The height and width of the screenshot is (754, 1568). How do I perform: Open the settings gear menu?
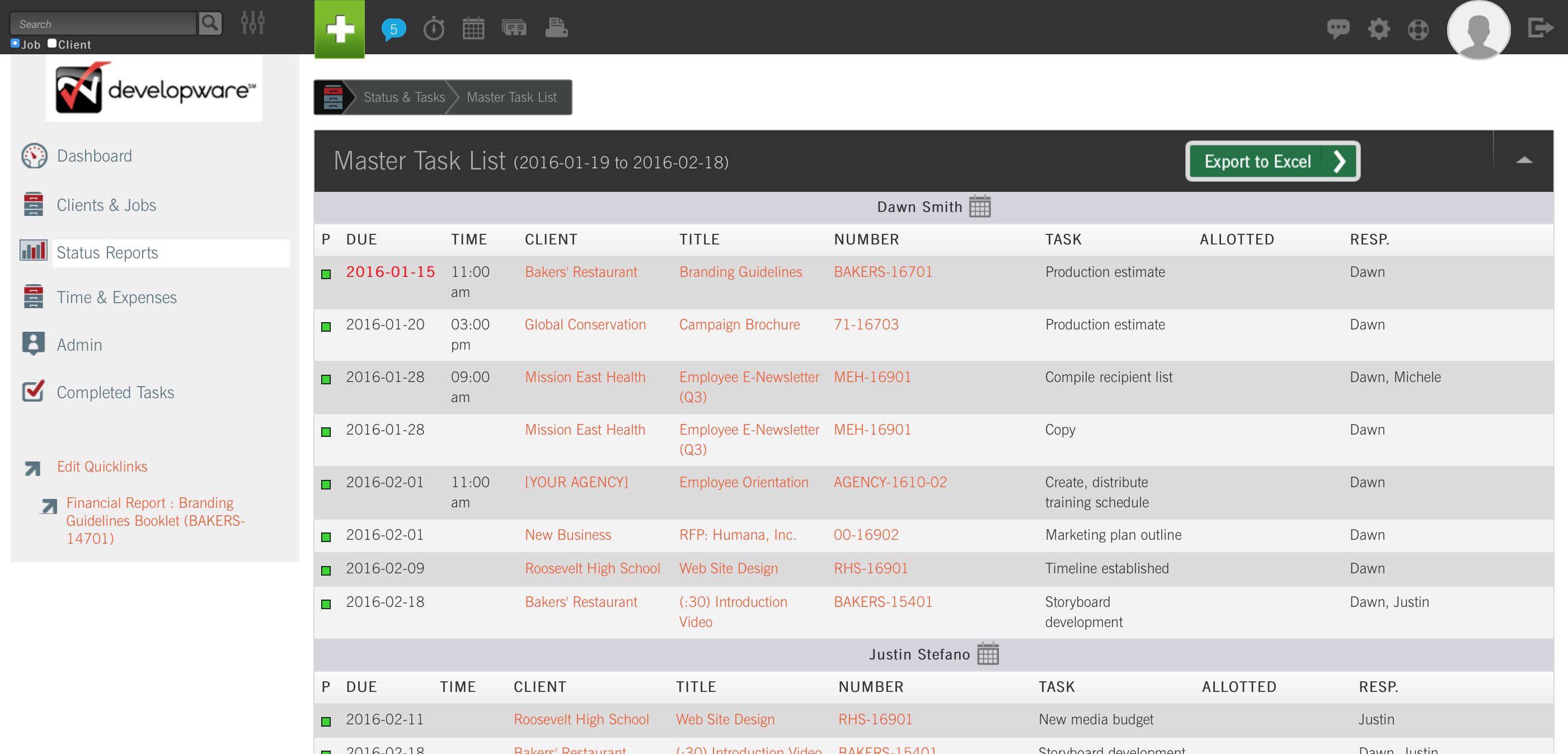[x=1379, y=29]
